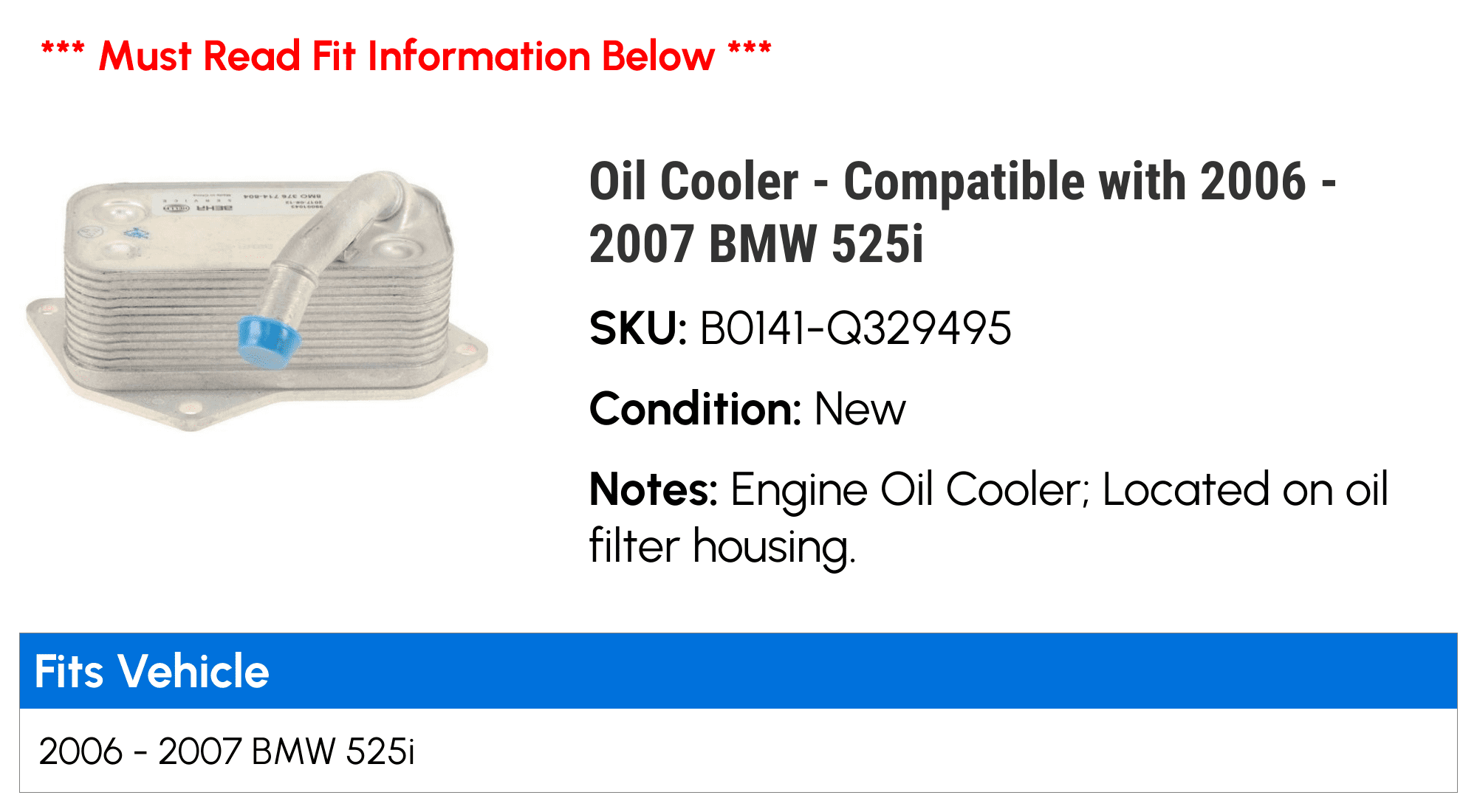Click the 'Engine Oil Cooler; Located on oil' note
Screen dimensions: 1477x812
(x=1059, y=489)
